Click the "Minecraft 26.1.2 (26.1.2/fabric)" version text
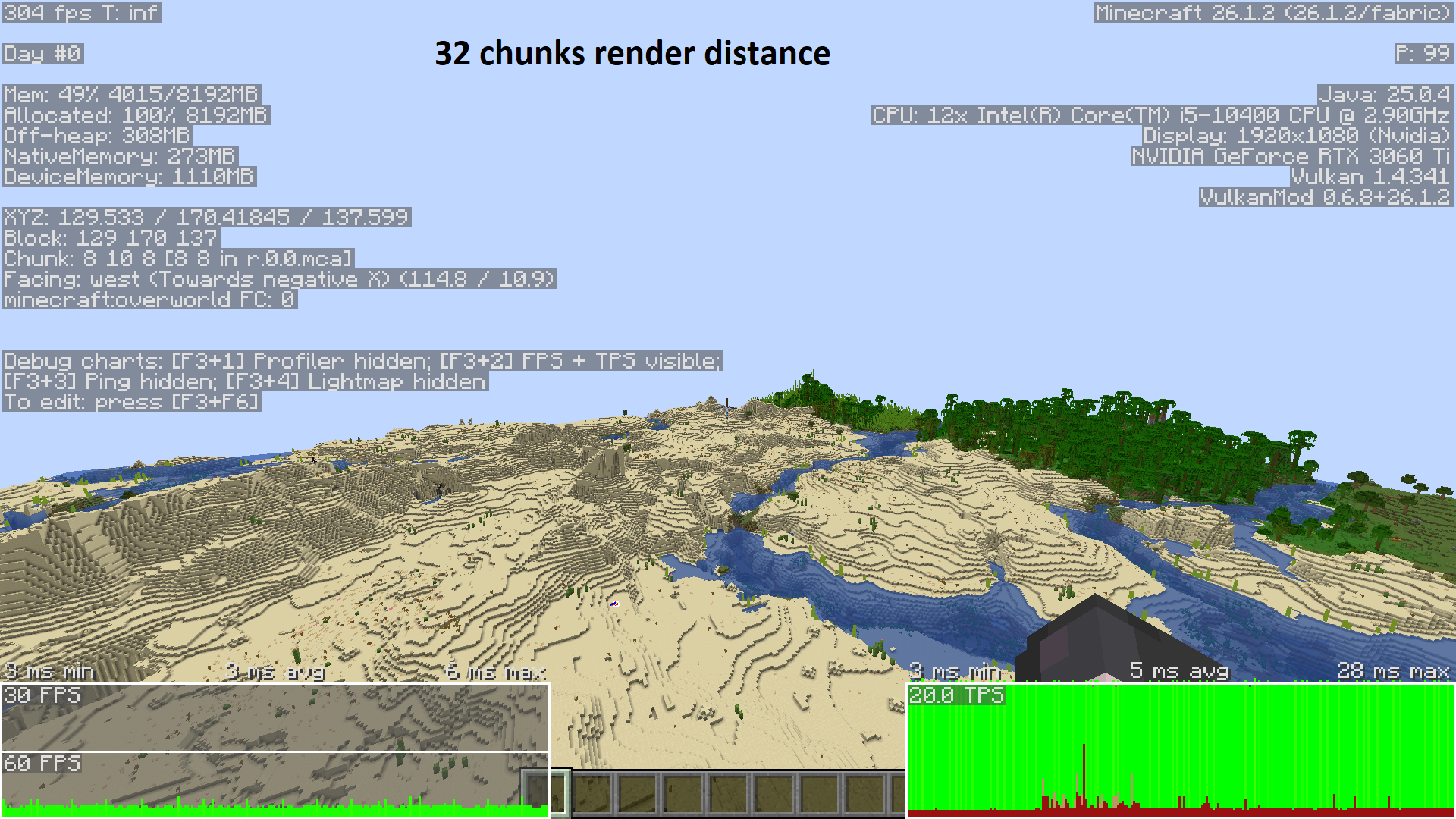 point(1274,13)
